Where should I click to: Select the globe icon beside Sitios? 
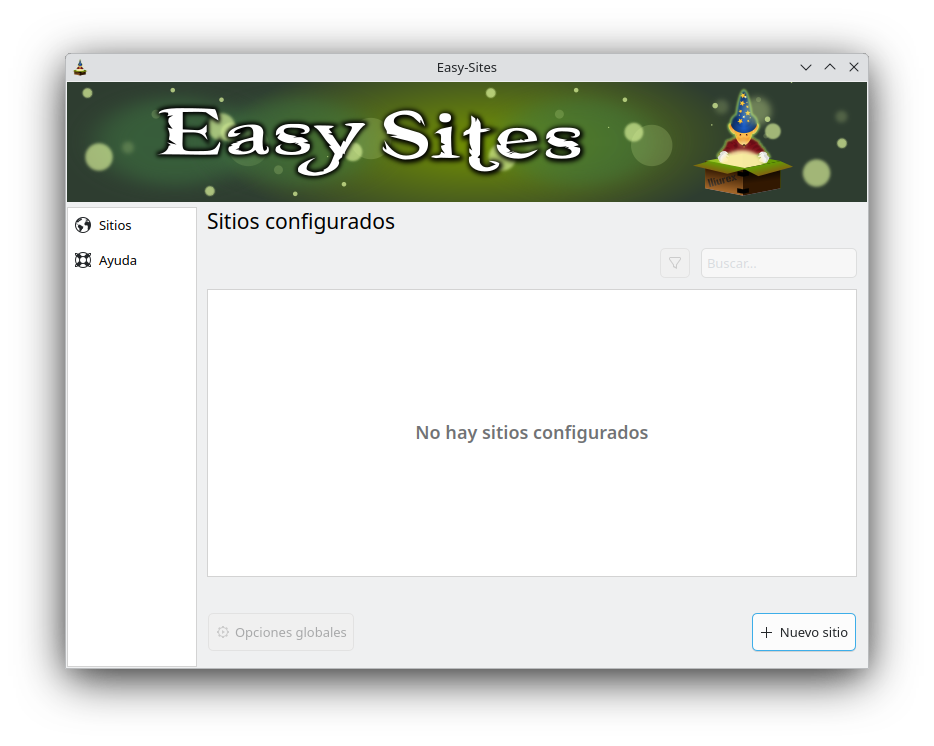(82, 225)
